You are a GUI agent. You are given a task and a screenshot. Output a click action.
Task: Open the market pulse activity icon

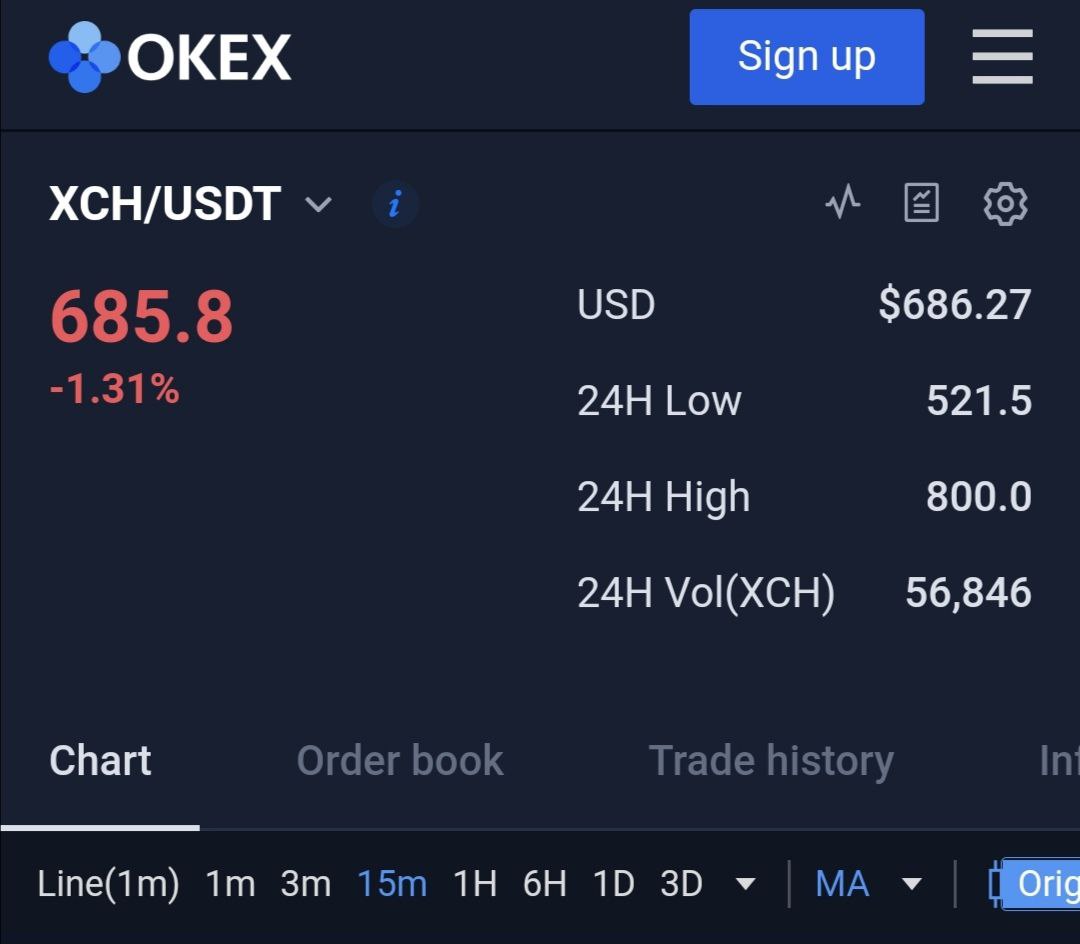[843, 202]
